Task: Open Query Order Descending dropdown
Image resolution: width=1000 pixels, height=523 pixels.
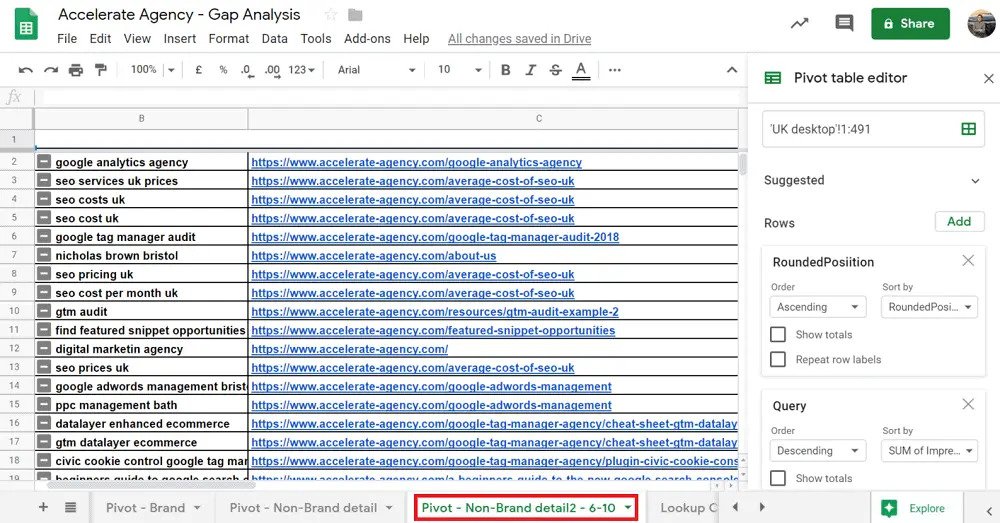Action: click(x=818, y=450)
